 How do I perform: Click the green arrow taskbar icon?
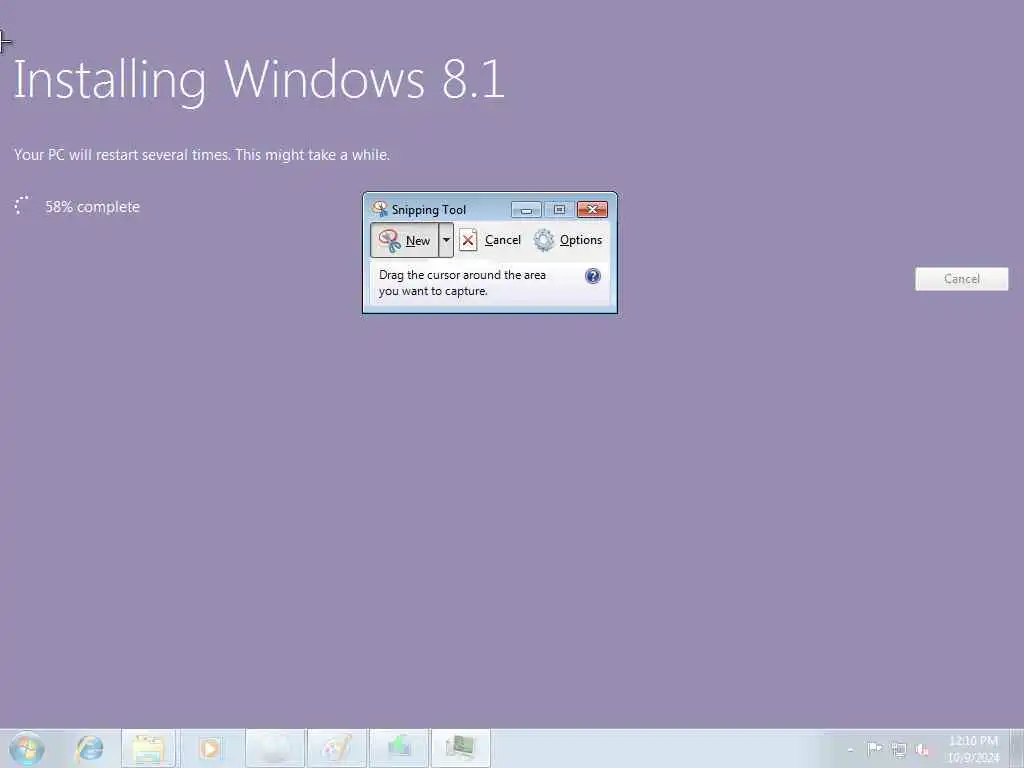click(x=399, y=748)
